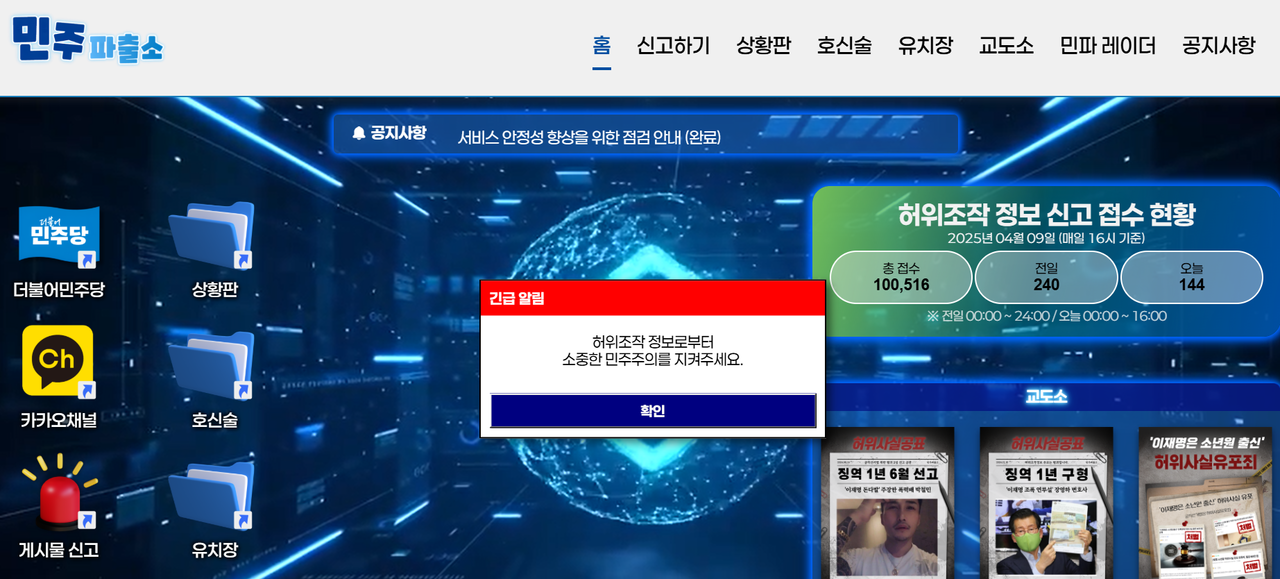Open the notice 서비스 안정성 향상을 위한 점검 안내
This screenshot has width=1280, height=579.
[x=589, y=137]
